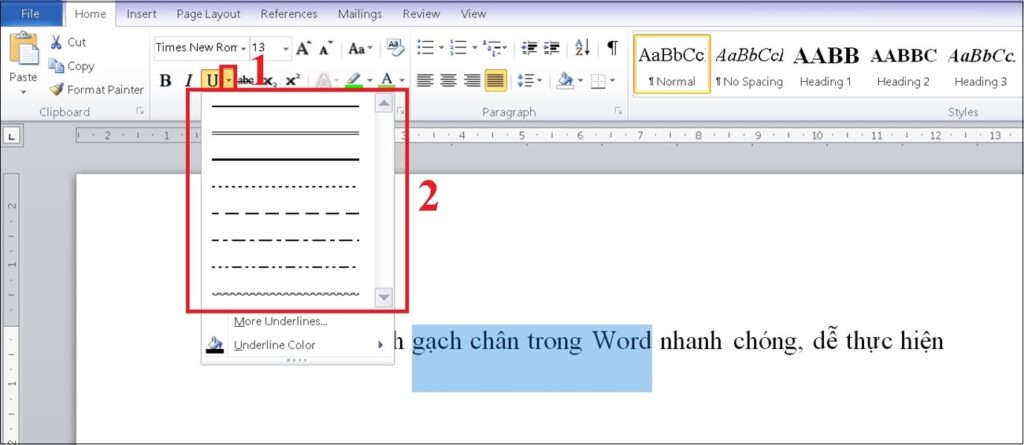Insert a bulleted list
The image size is (1024, 445).
426,48
